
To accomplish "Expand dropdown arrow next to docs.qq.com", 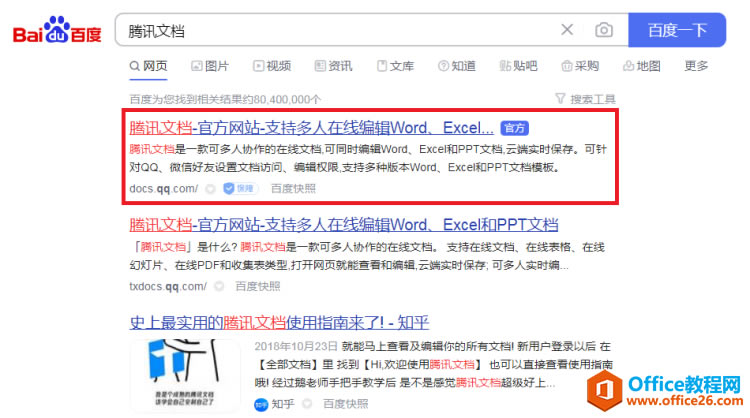I will tap(210, 189).
